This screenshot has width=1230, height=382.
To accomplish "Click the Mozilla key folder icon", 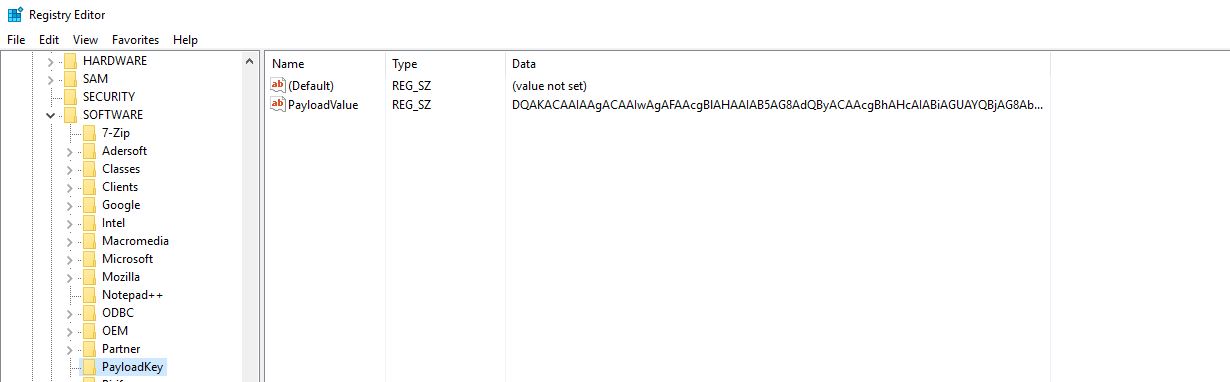I will (x=89, y=277).
